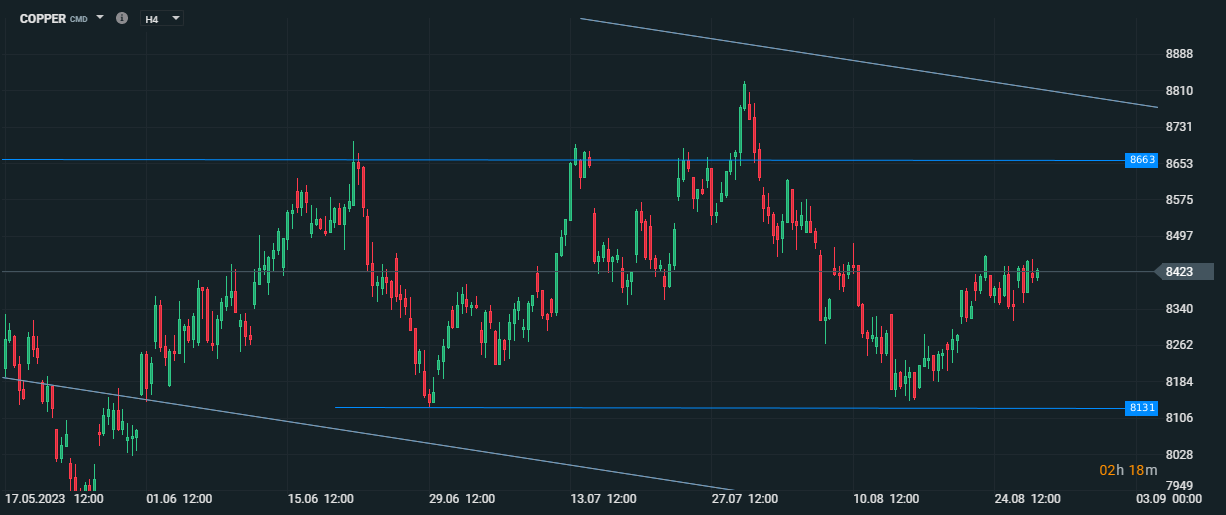Screen dimensions: 1226x515
Task: Click the 8028 price axis value
Action: click(x=1180, y=454)
